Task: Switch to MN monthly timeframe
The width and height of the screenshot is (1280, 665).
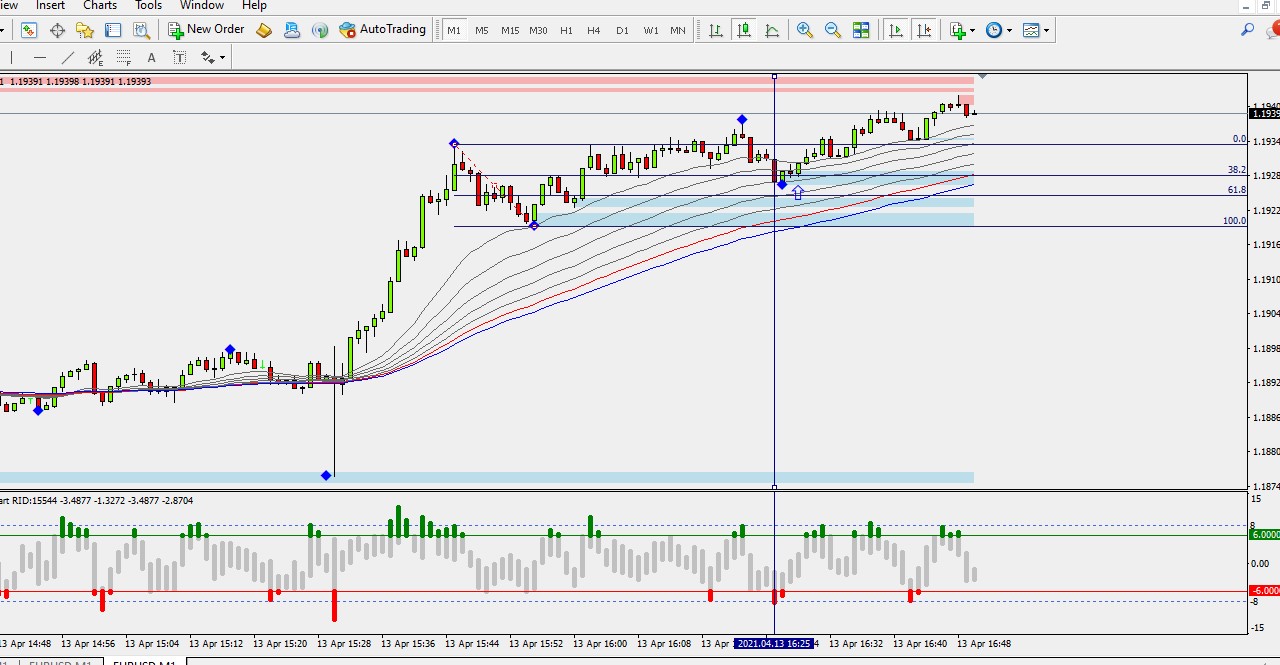Action: click(678, 30)
